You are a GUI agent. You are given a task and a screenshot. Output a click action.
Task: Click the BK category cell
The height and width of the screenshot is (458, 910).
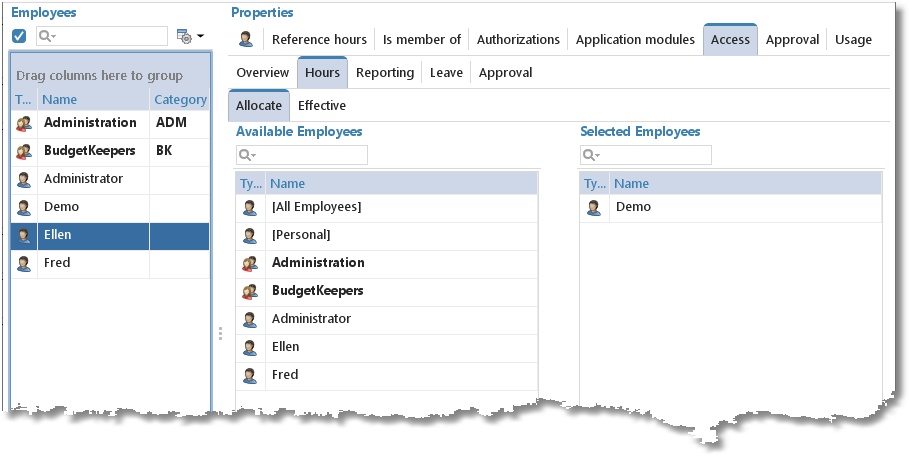pos(179,150)
